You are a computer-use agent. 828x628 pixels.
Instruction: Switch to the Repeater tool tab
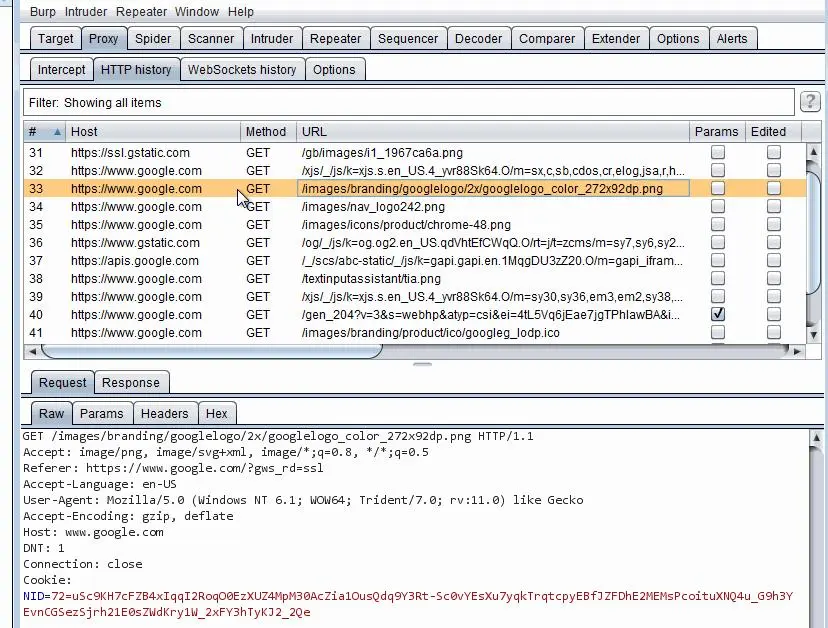click(x=335, y=39)
